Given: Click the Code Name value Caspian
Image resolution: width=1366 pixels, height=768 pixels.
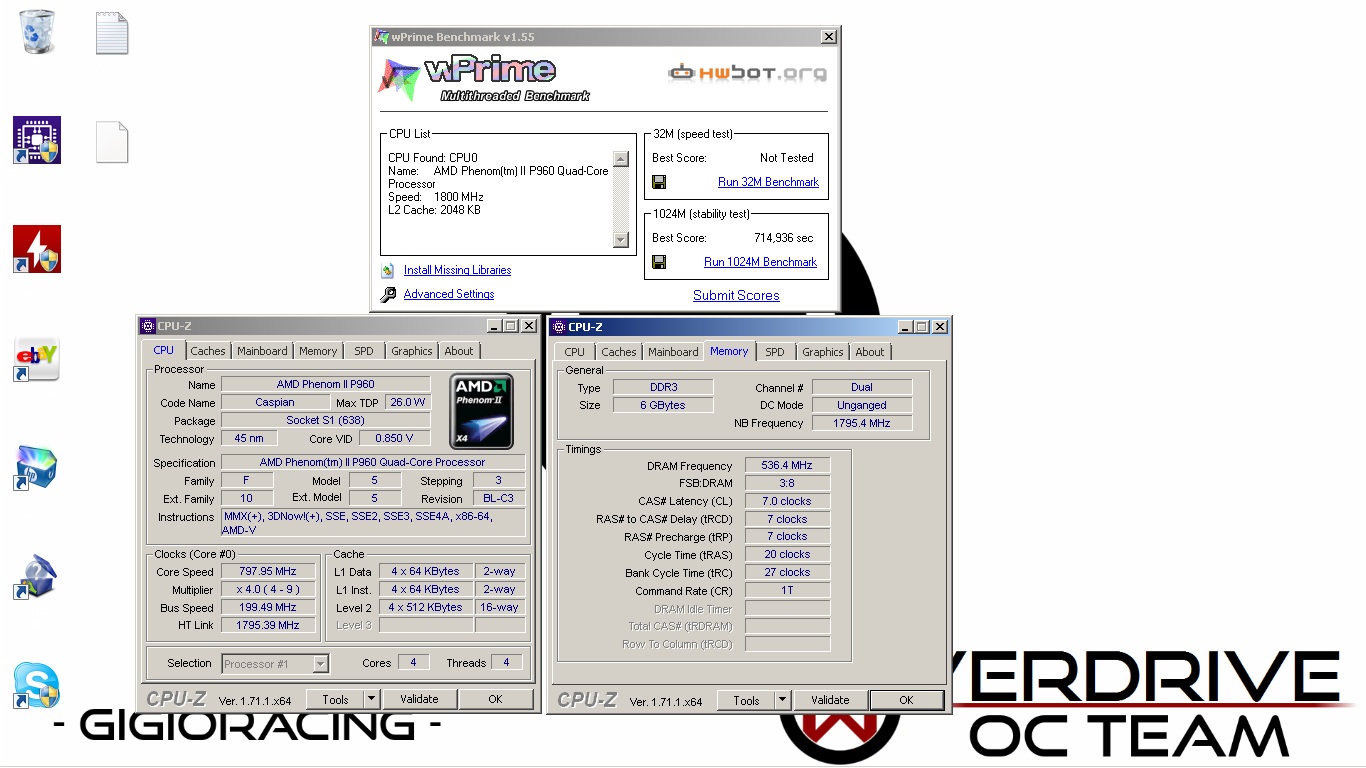Looking at the screenshot, I should tap(275, 402).
